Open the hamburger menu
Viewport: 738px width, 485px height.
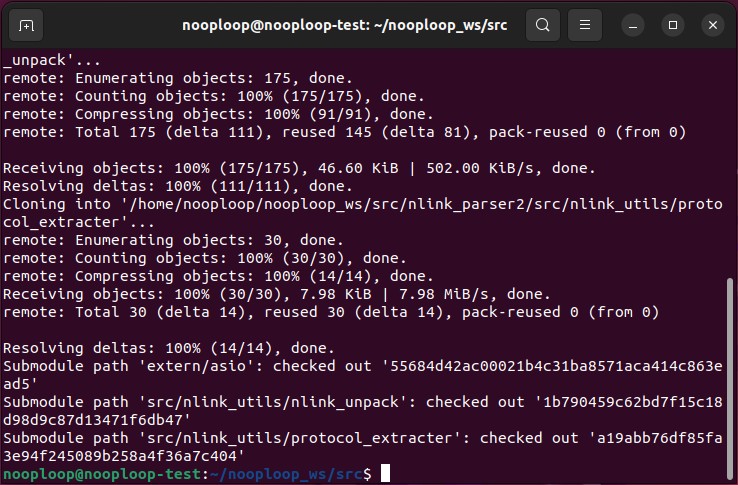click(586, 25)
